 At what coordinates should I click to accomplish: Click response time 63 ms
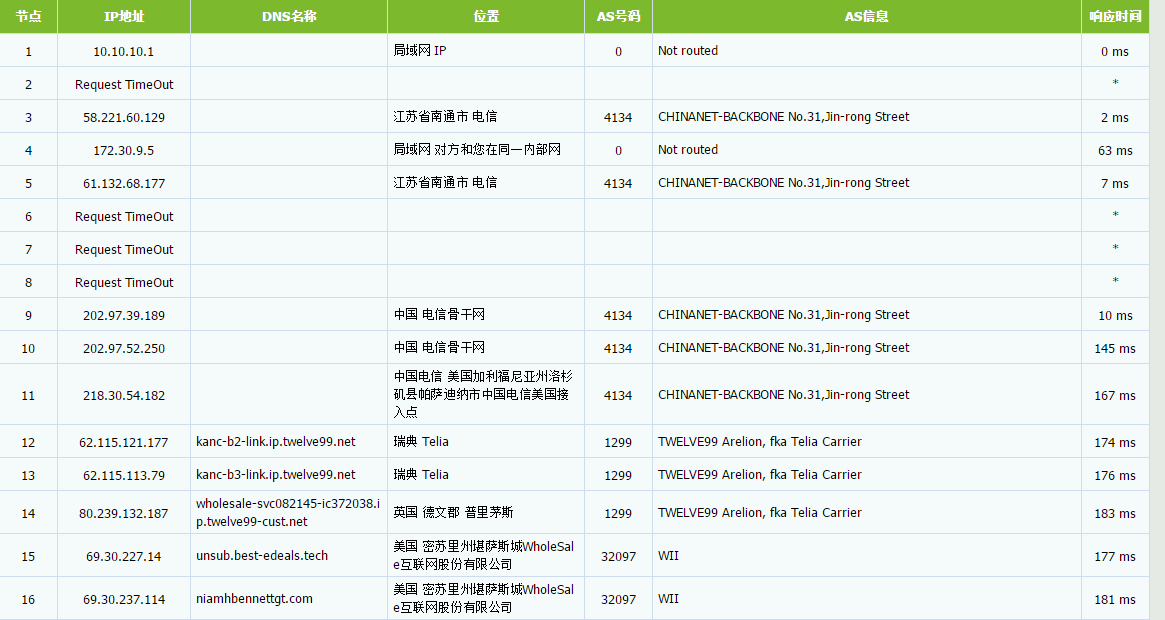(1115, 150)
